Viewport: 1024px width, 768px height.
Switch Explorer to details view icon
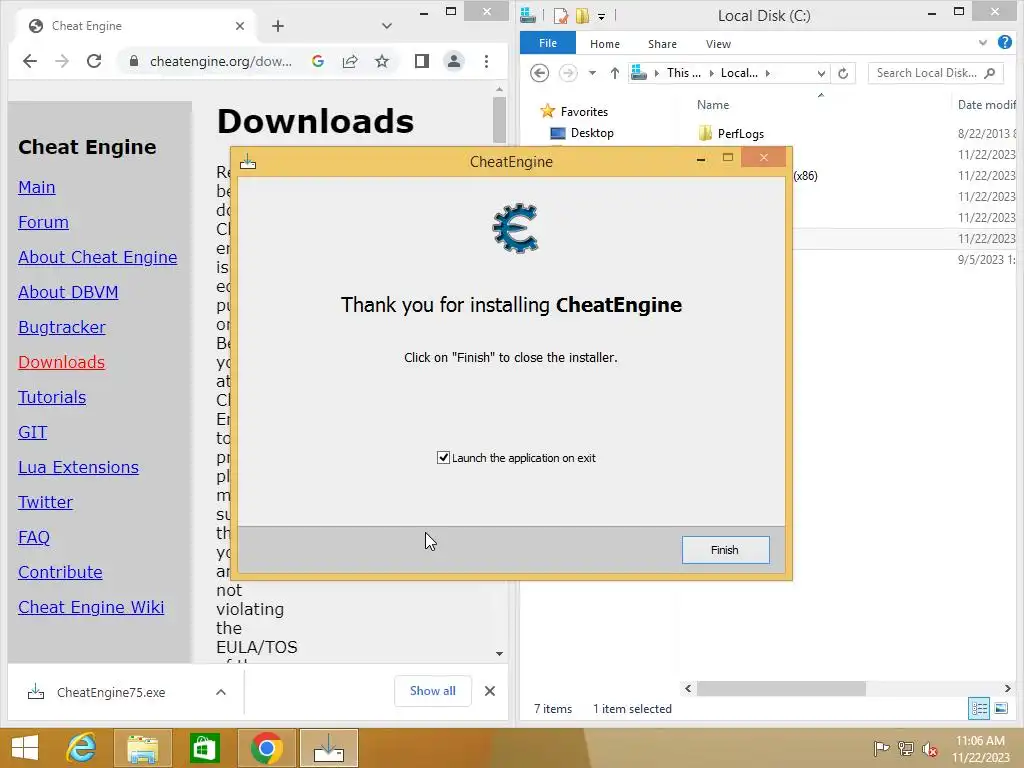[979, 709]
